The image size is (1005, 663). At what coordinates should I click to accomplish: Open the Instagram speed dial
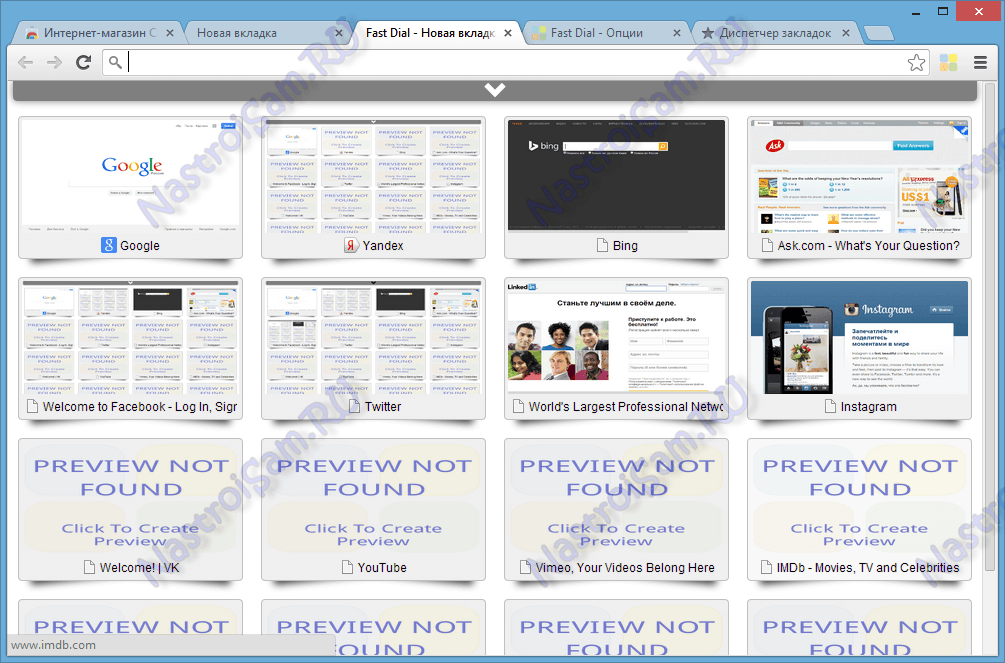(x=859, y=338)
